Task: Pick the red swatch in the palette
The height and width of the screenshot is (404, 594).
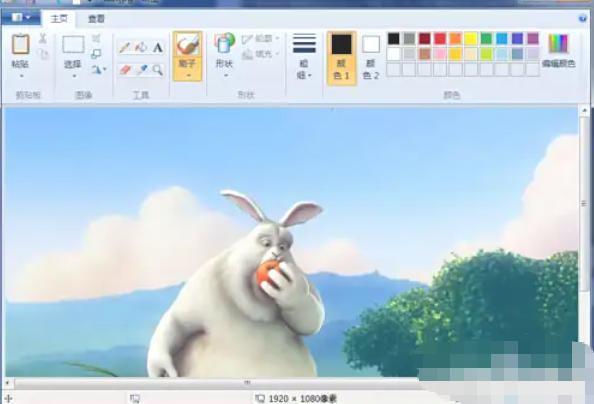Action: point(440,38)
